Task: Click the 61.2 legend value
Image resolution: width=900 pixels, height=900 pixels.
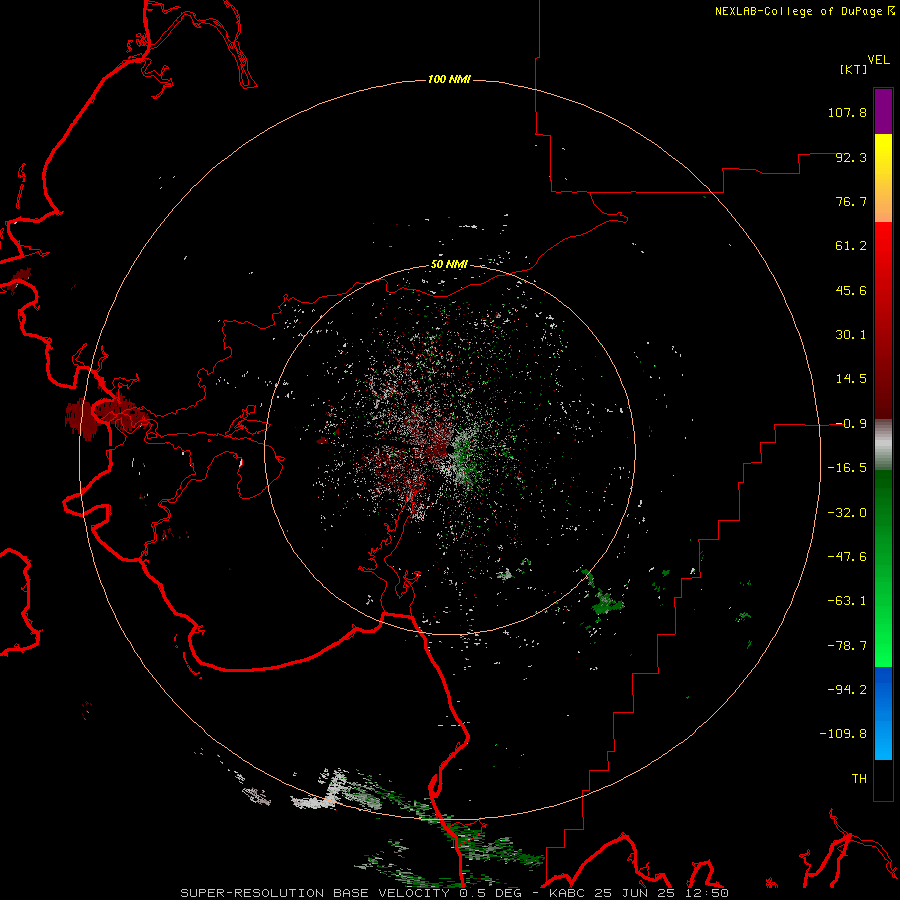Action: (851, 246)
